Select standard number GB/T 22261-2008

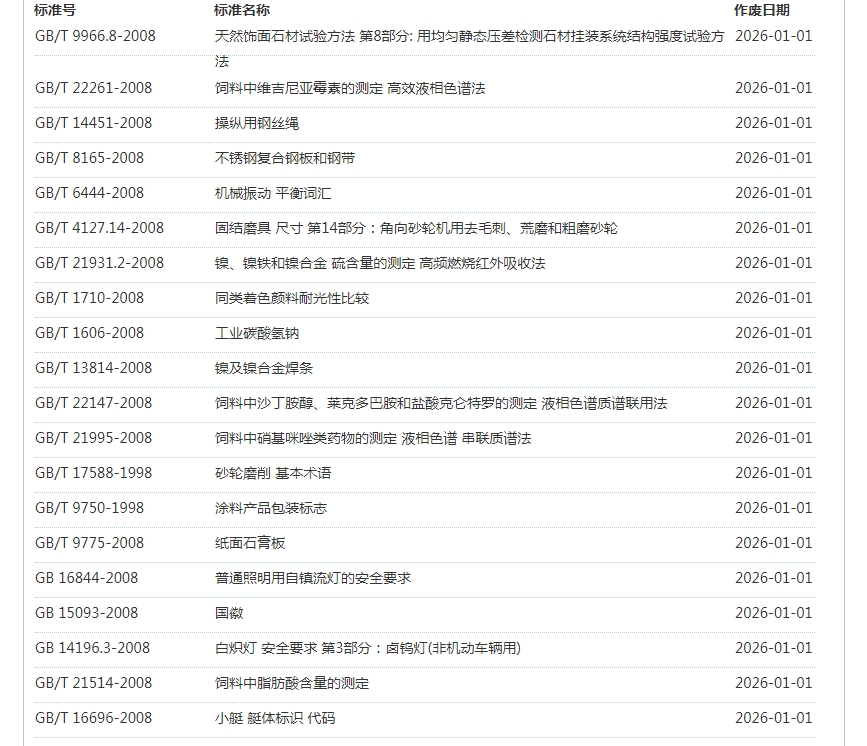pyautogui.click(x=93, y=88)
